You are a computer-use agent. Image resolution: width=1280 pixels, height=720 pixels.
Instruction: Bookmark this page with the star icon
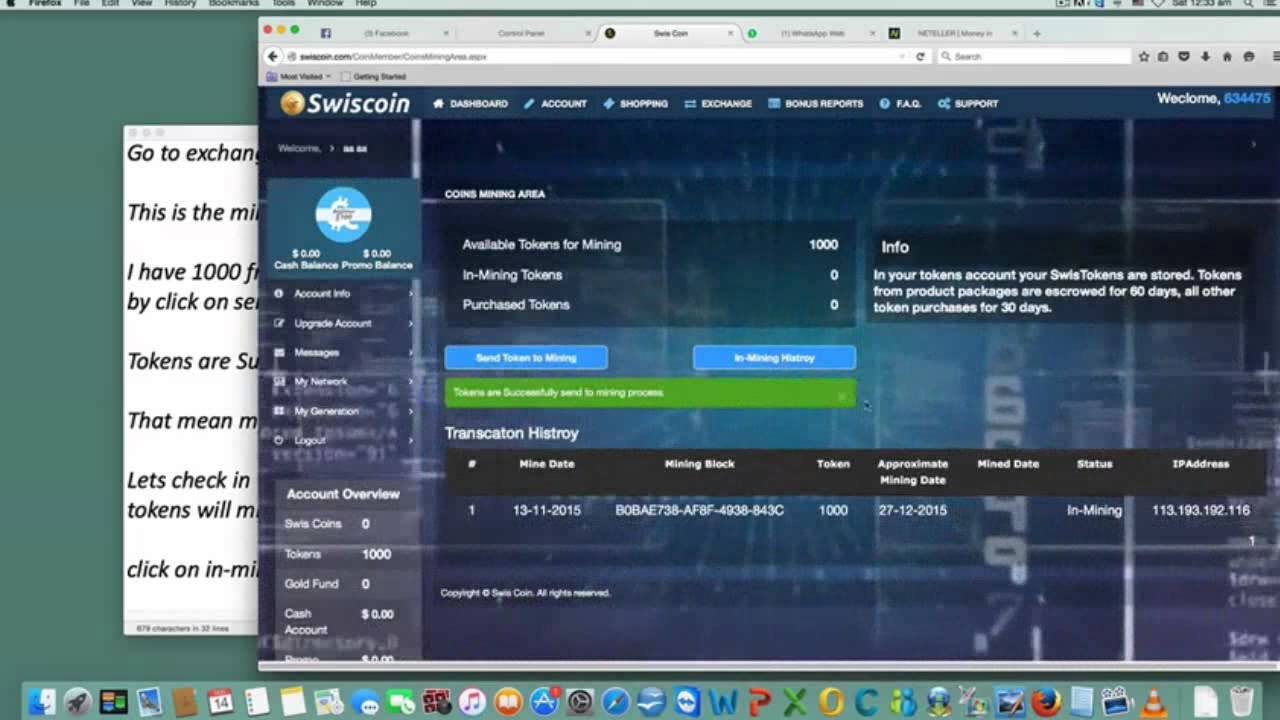click(x=1144, y=57)
